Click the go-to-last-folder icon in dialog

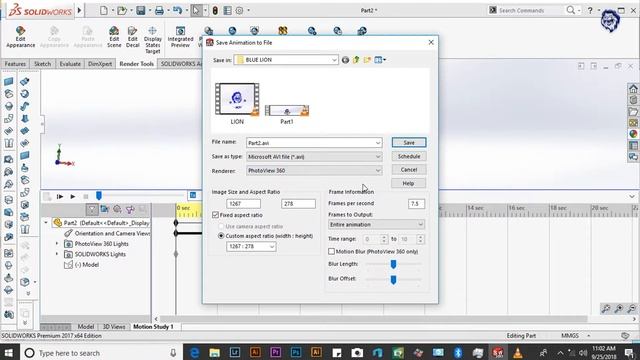click(345, 60)
